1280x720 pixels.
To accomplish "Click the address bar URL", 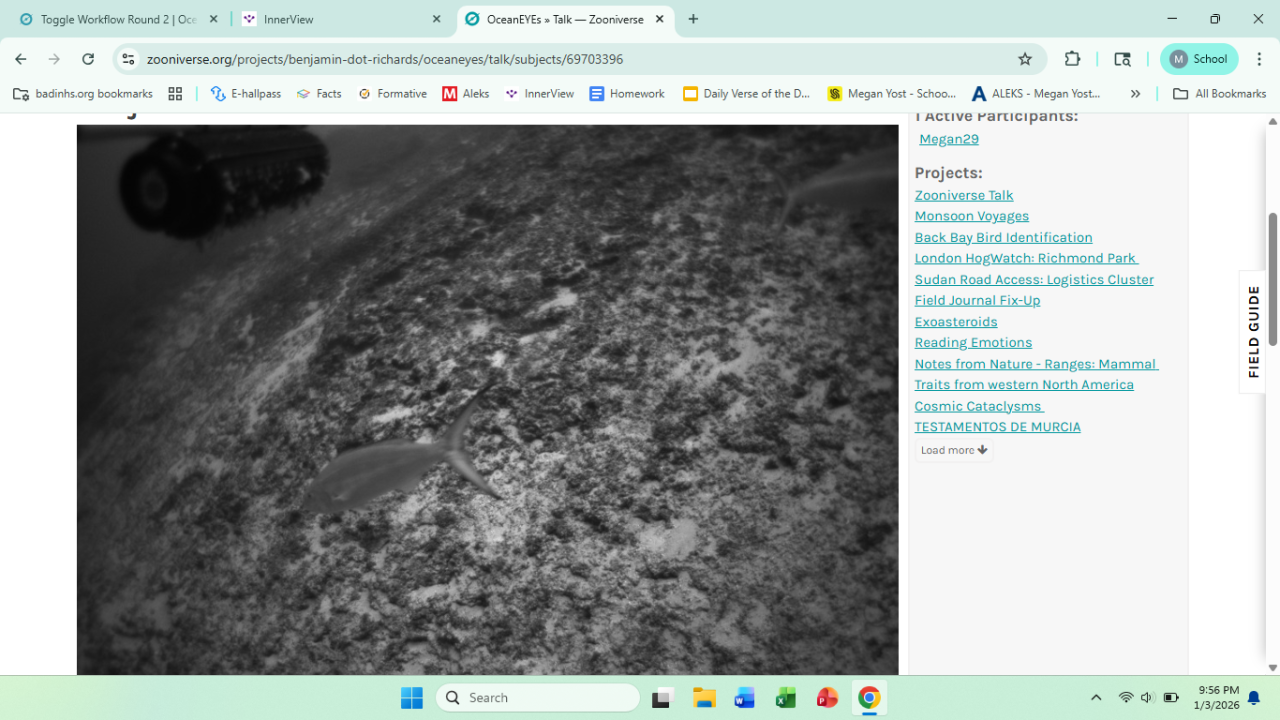I will coord(385,59).
